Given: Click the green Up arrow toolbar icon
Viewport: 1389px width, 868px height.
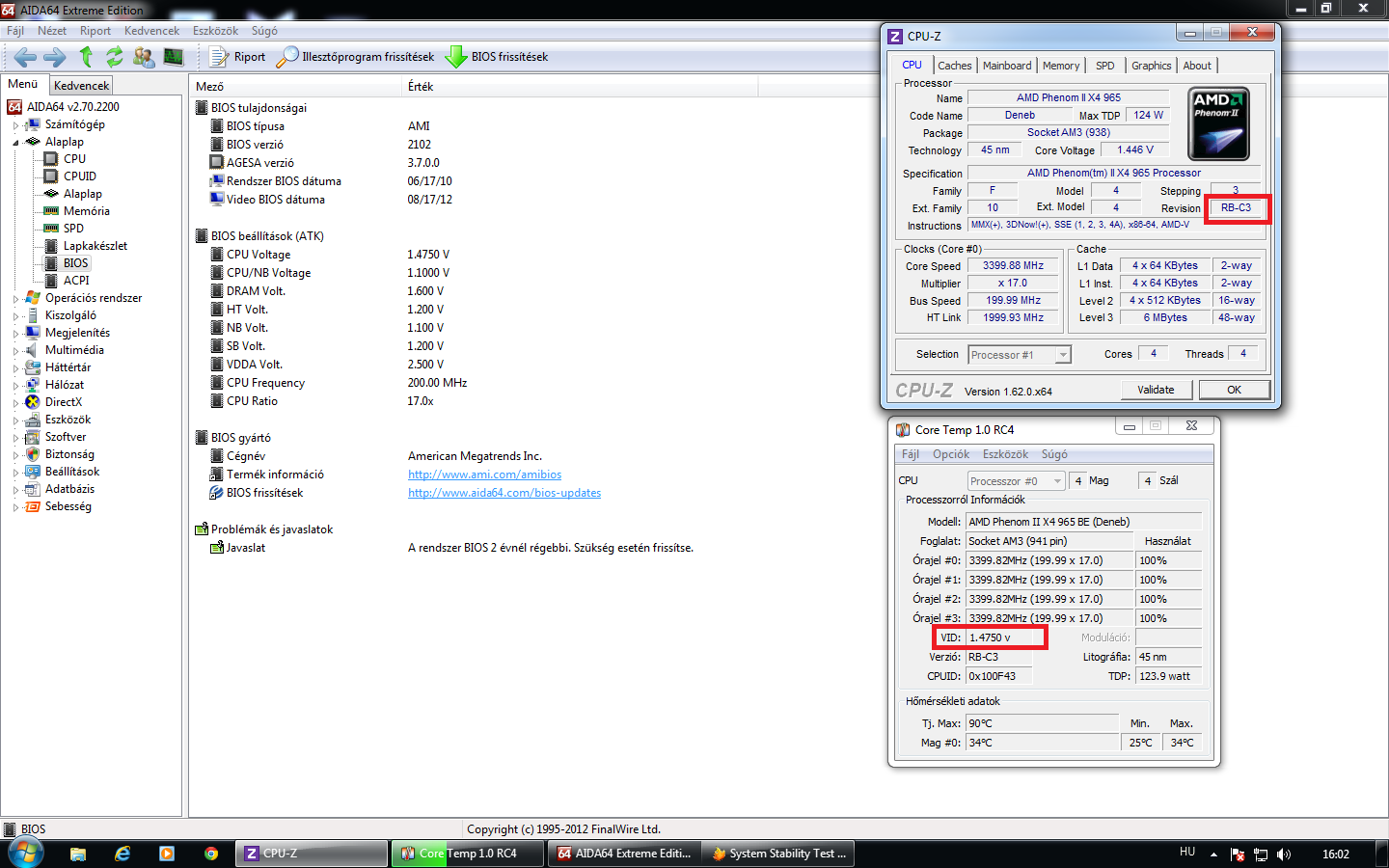Looking at the screenshot, I should point(85,57).
